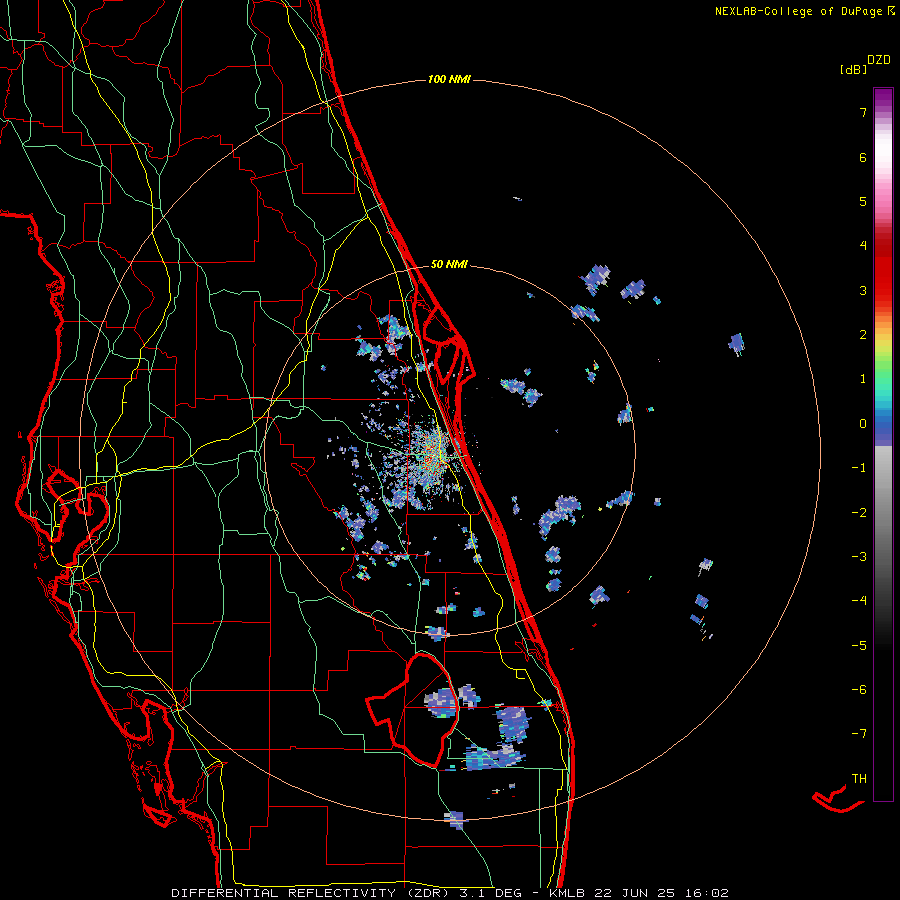The width and height of the screenshot is (900, 900).
Task: Select the 6 dB scale value
Action: coord(863,157)
